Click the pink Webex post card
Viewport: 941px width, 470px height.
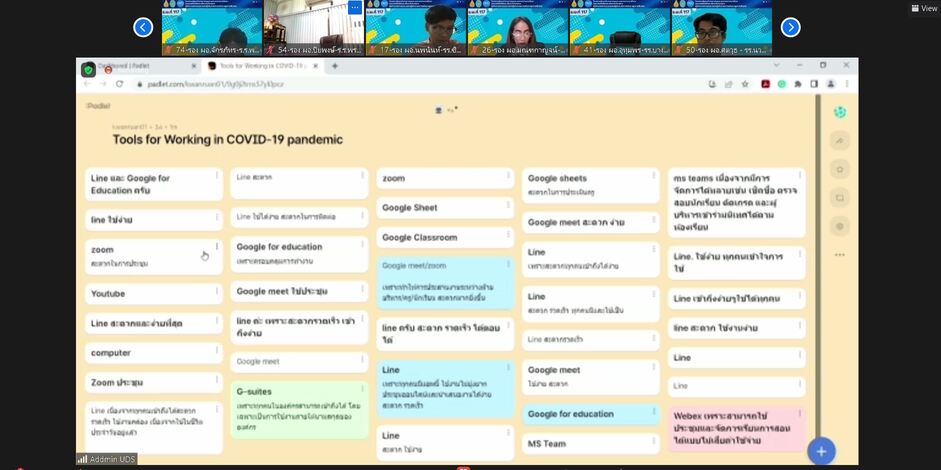pyautogui.click(x=738, y=426)
